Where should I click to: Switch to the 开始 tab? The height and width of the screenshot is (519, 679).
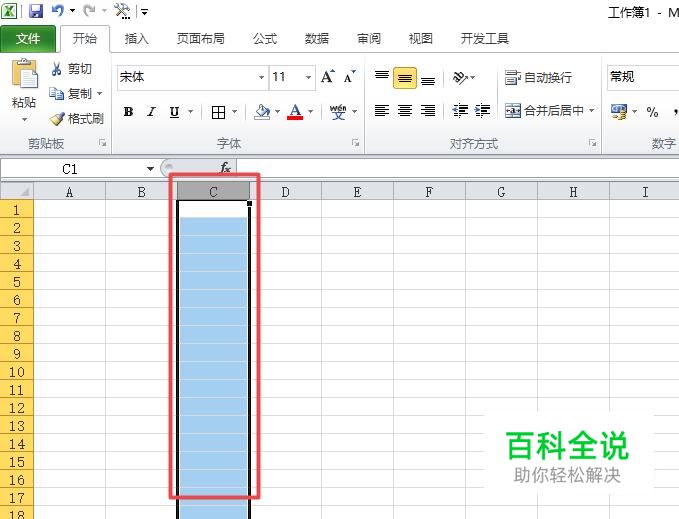point(84,39)
